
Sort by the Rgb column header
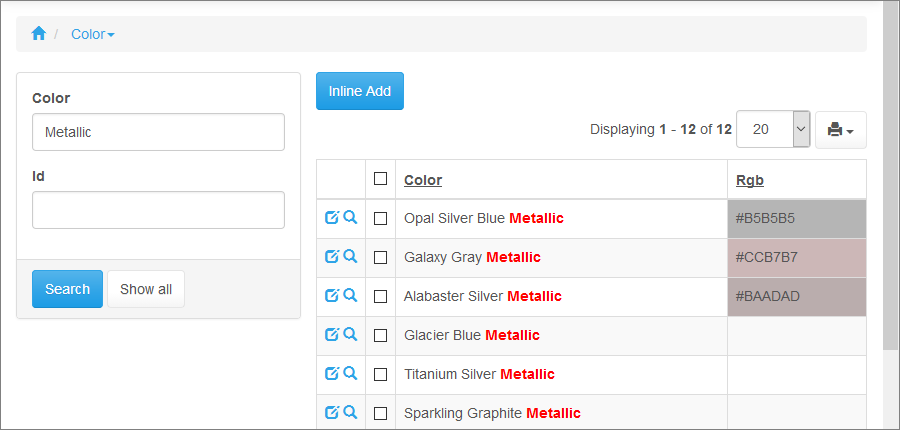click(x=749, y=180)
